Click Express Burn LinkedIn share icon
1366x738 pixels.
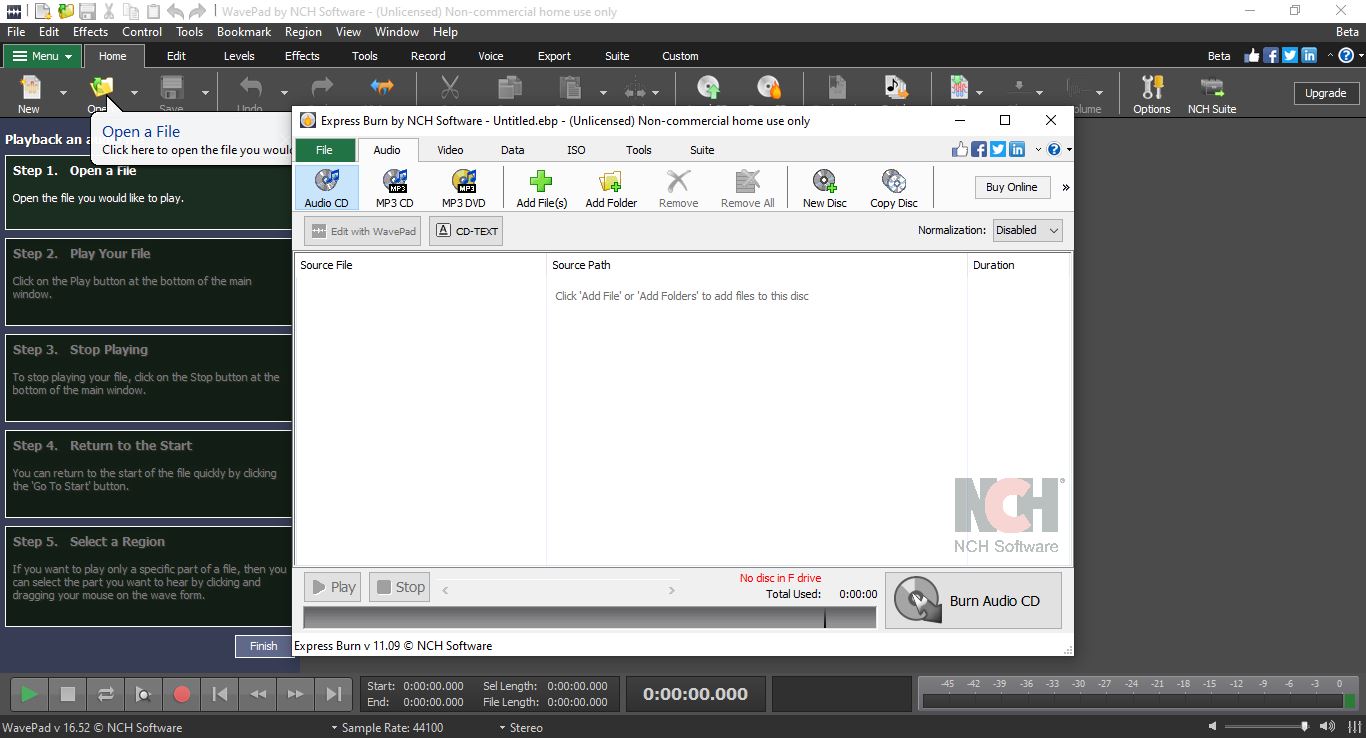coord(1017,150)
